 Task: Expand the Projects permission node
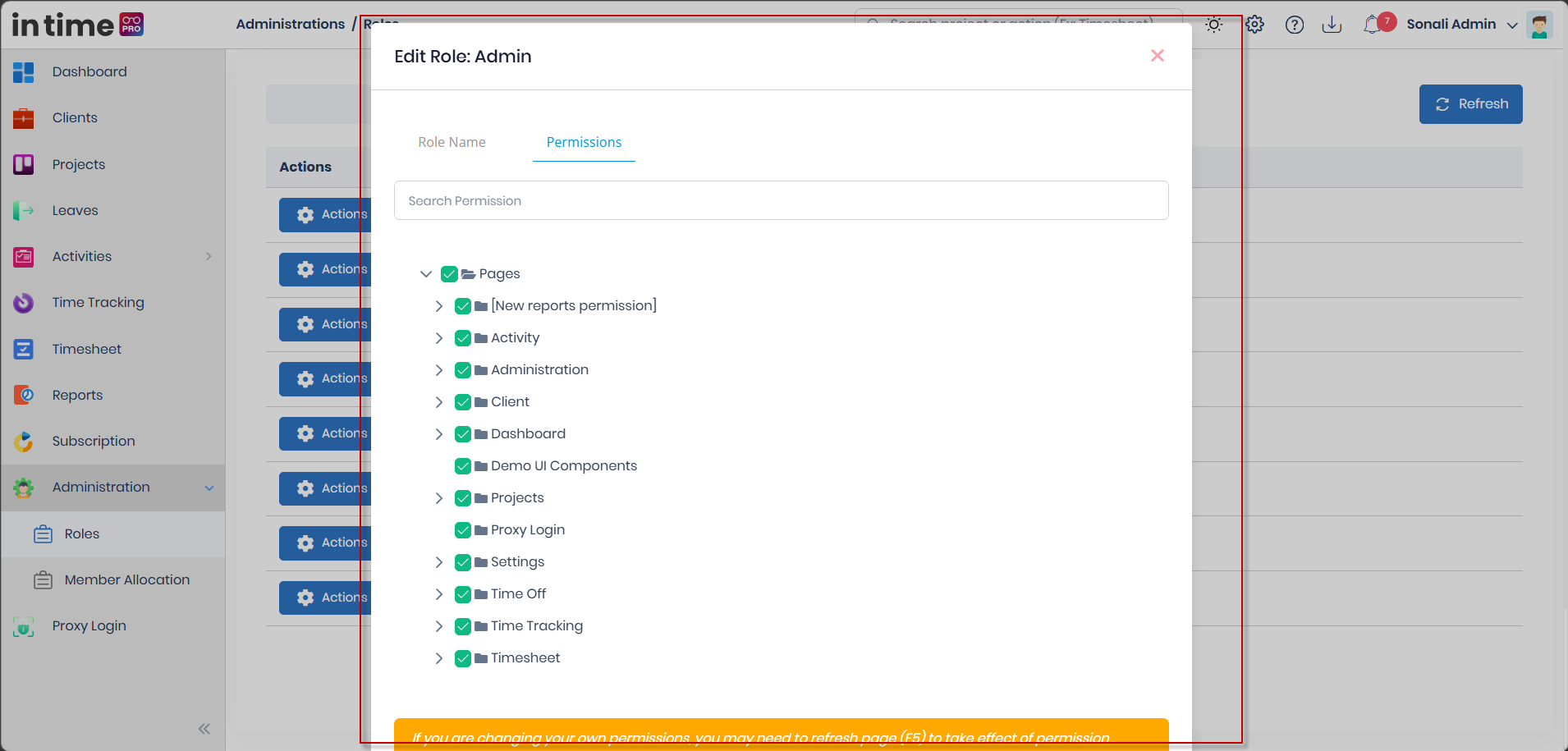439,498
